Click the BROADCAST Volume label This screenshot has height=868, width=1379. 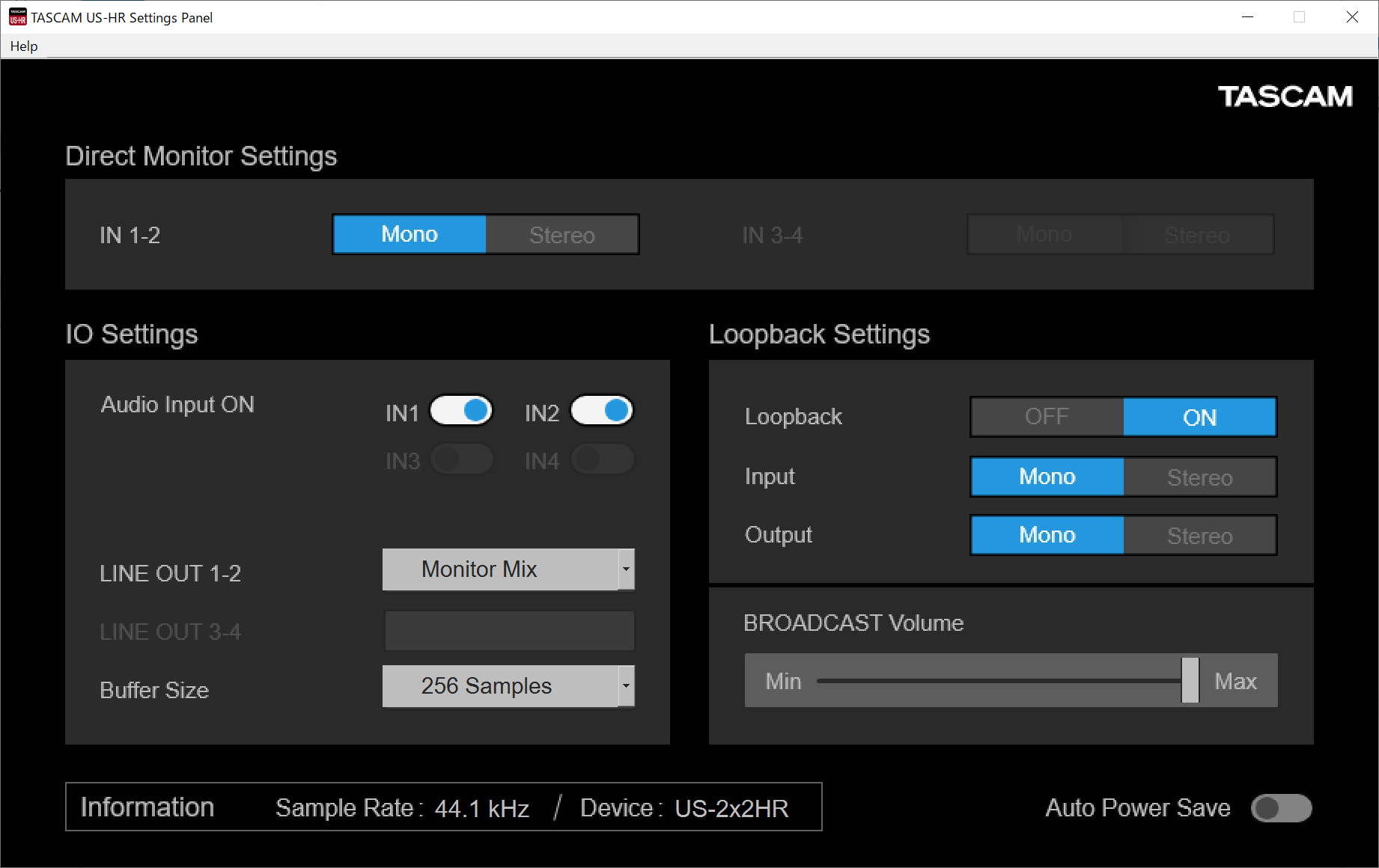point(853,623)
